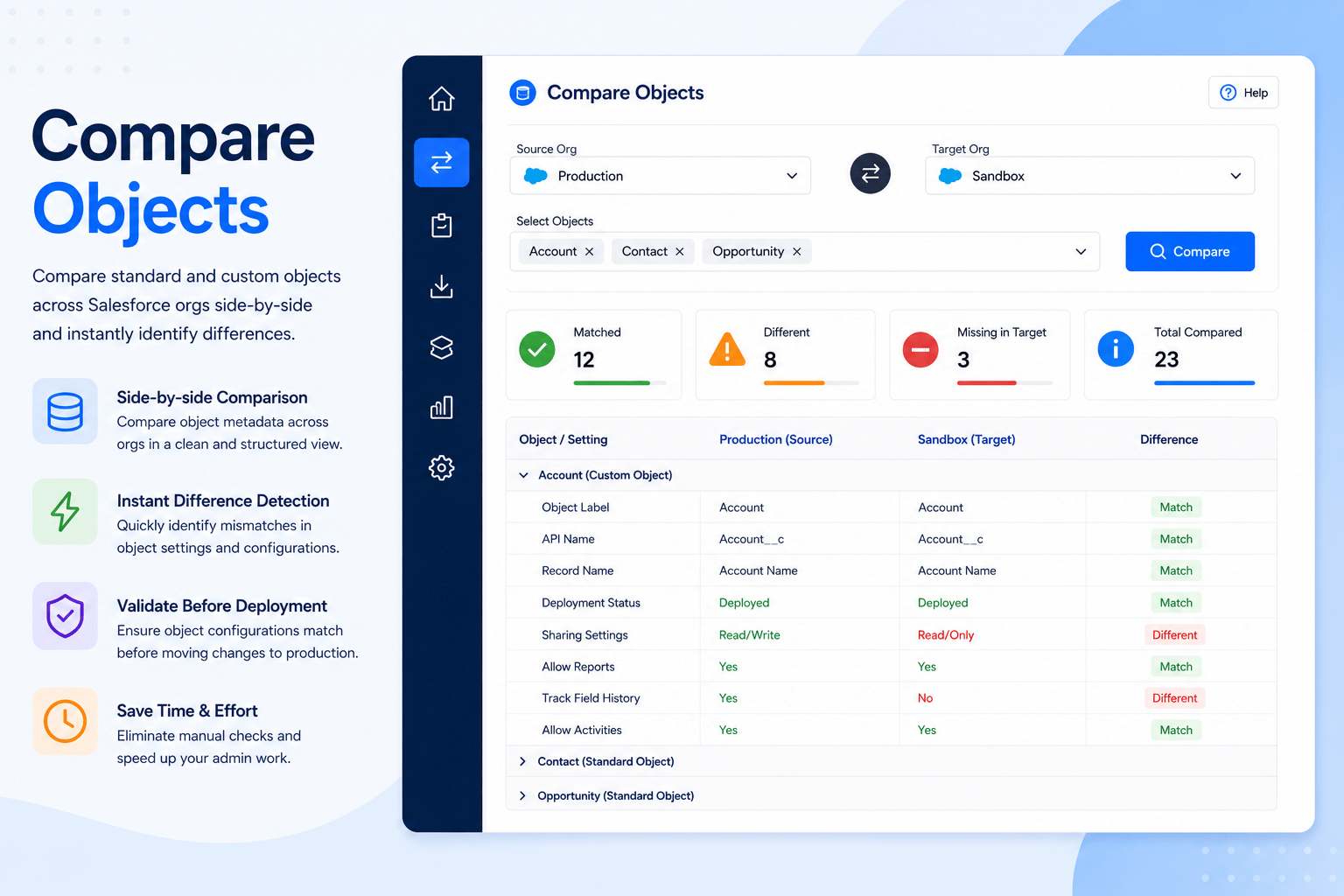Click the blue database icon beside the Compare Objects title
Screen dimensions: 1344x896
click(522, 93)
